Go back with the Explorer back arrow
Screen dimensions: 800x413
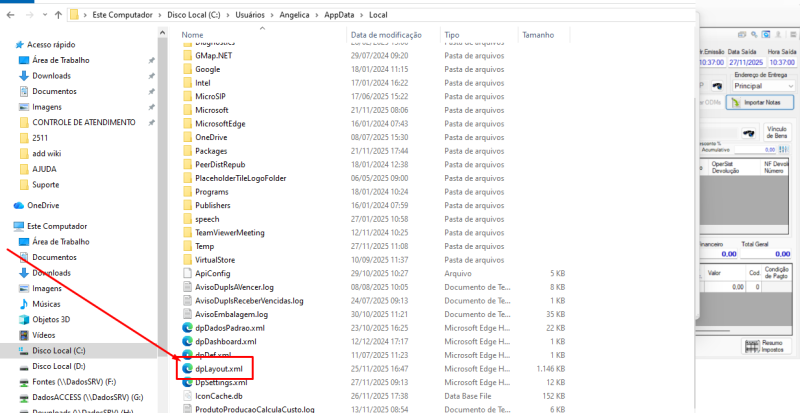[x=10, y=15]
